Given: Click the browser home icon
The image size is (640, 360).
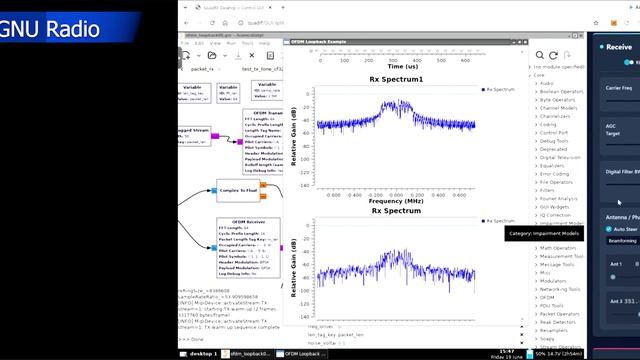Looking at the screenshot, I should coord(225,23).
